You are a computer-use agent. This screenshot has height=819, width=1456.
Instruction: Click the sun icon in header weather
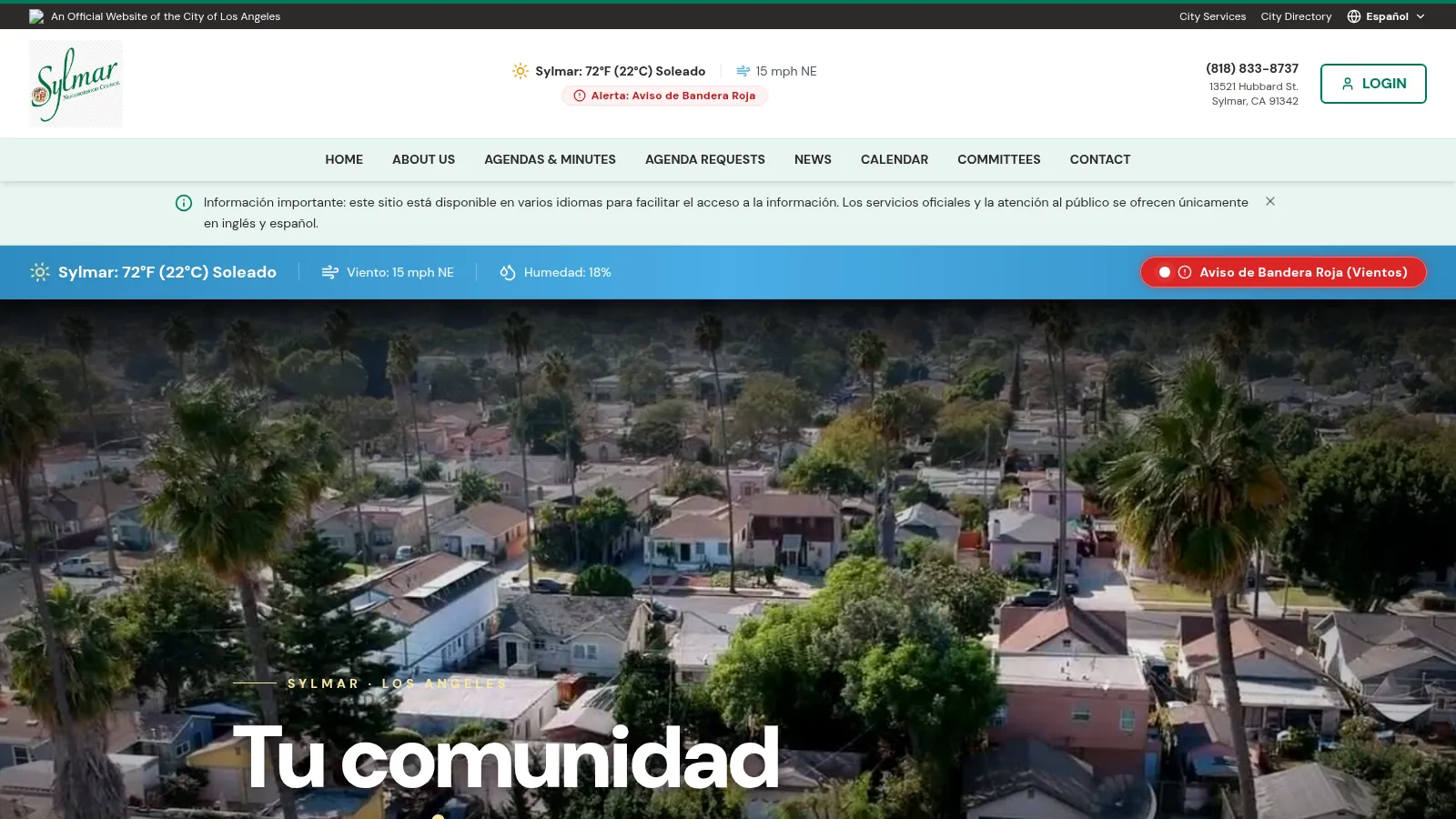pos(521,71)
